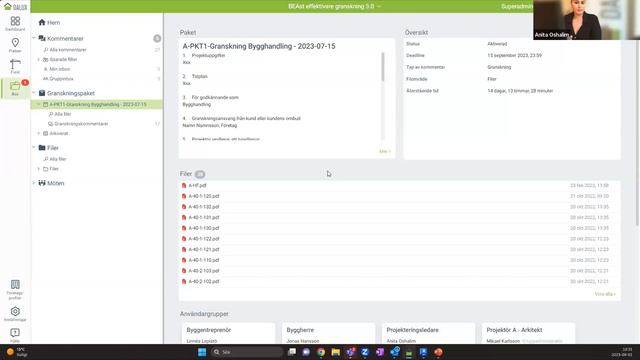This screenshot has height=360, width=640.
Task: Open Alla kommentarer in the tree
Action: point(68,50)
